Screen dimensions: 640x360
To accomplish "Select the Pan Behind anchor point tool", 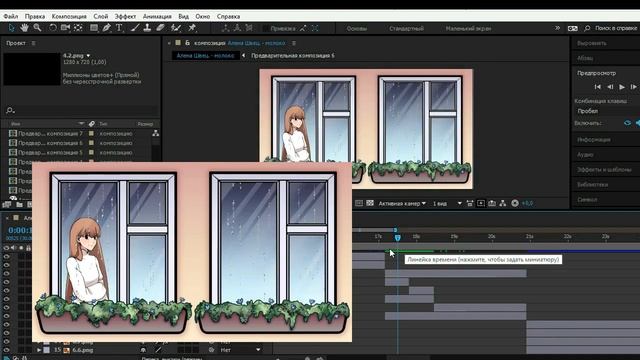I will (x=78, y=28).
